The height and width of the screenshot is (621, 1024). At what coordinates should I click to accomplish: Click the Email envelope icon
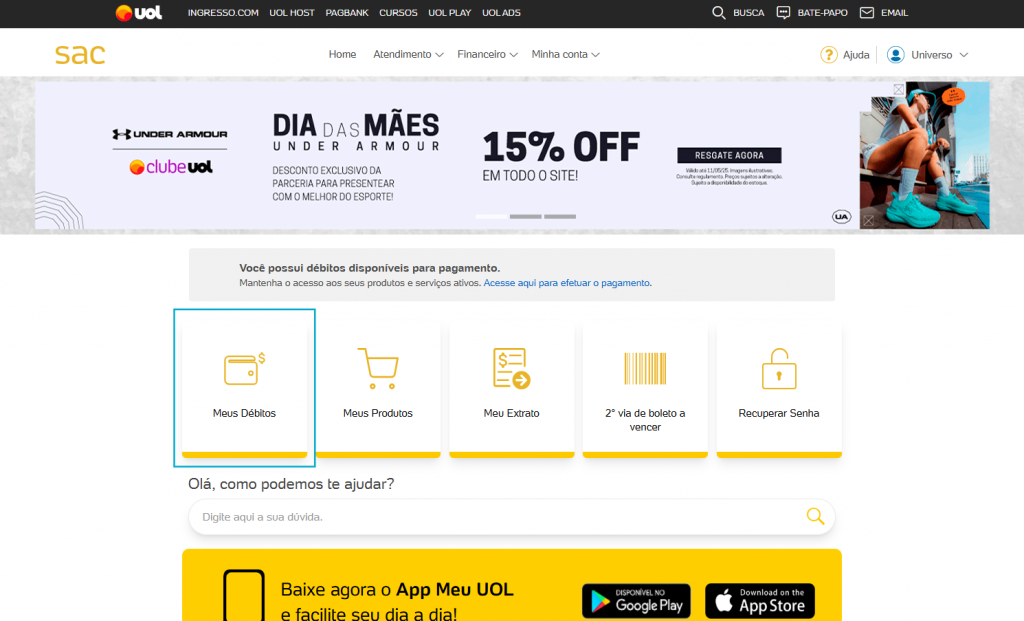(867, 13)
